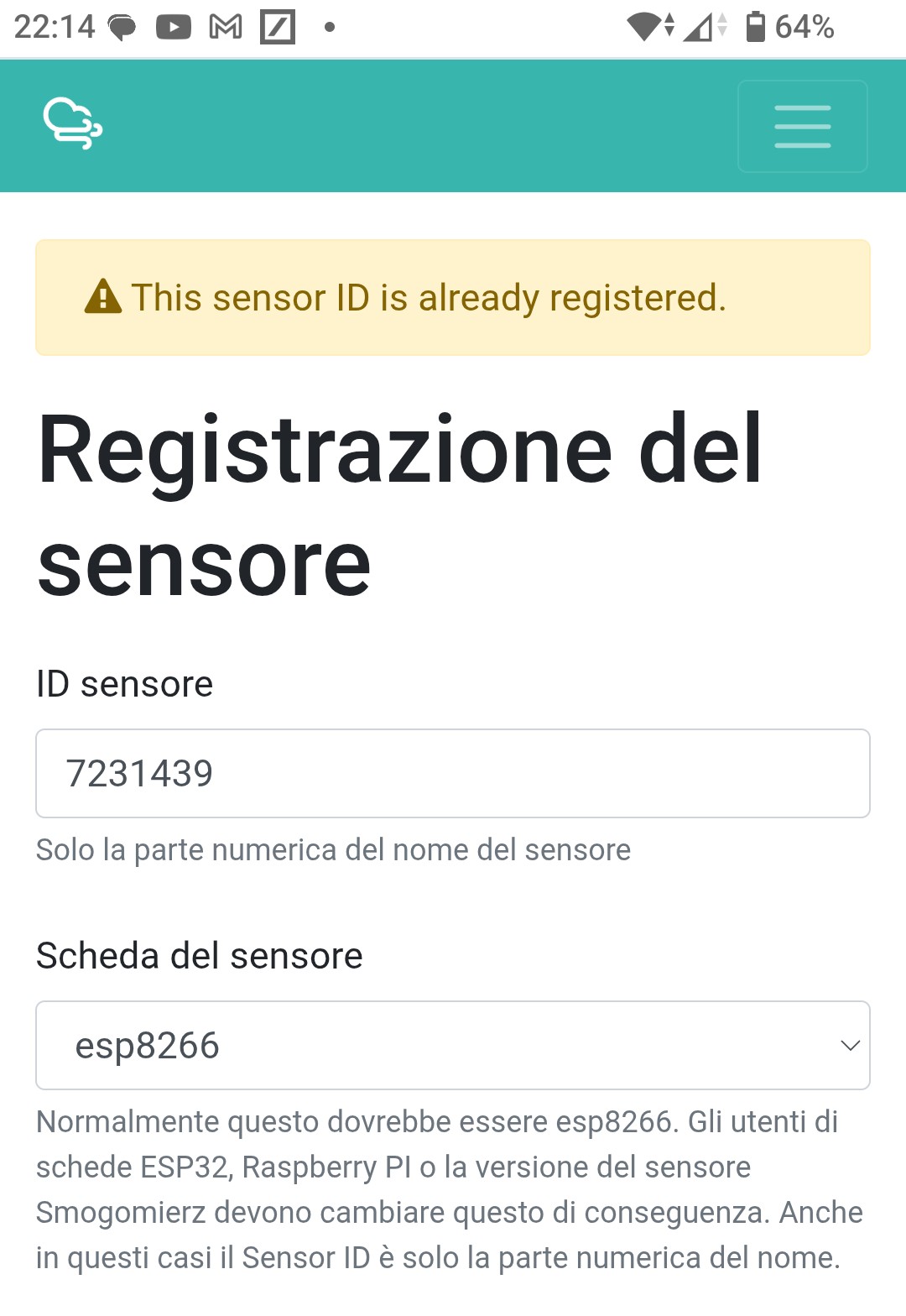This screenshot has width=906, height=1316.
Task: Expand dropdown using the chevron arrow
Action: click(850, 1045)
